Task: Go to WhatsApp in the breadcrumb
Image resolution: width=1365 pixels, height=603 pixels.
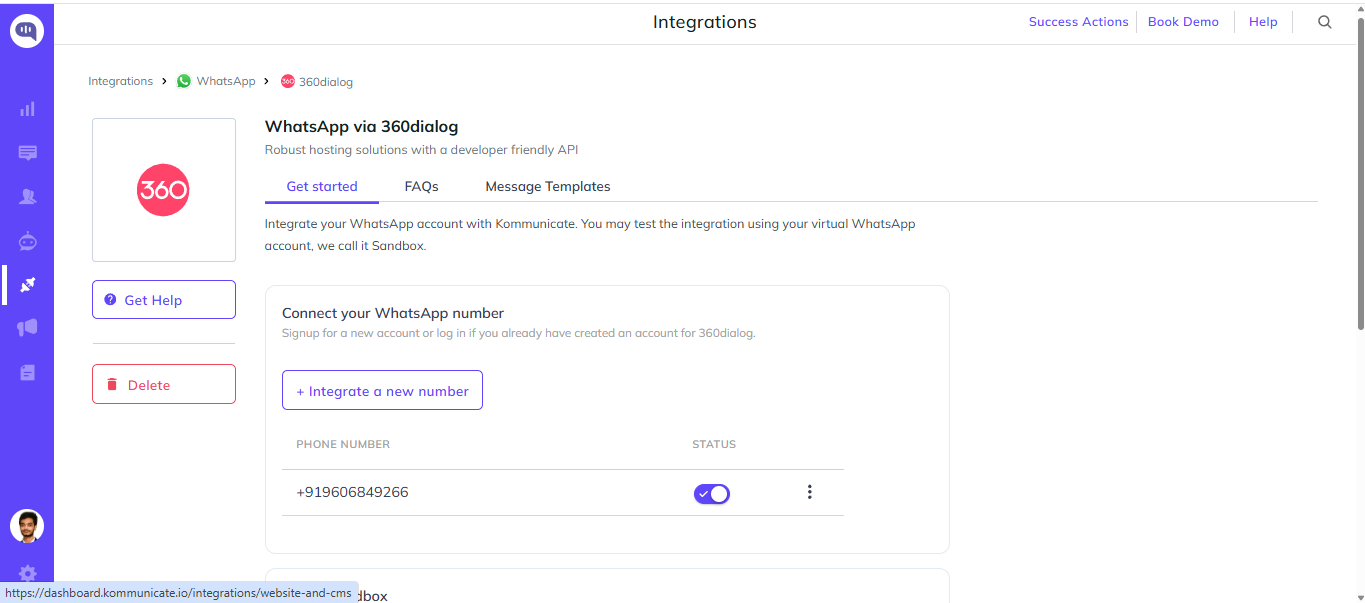Action: tap(226, 81)
